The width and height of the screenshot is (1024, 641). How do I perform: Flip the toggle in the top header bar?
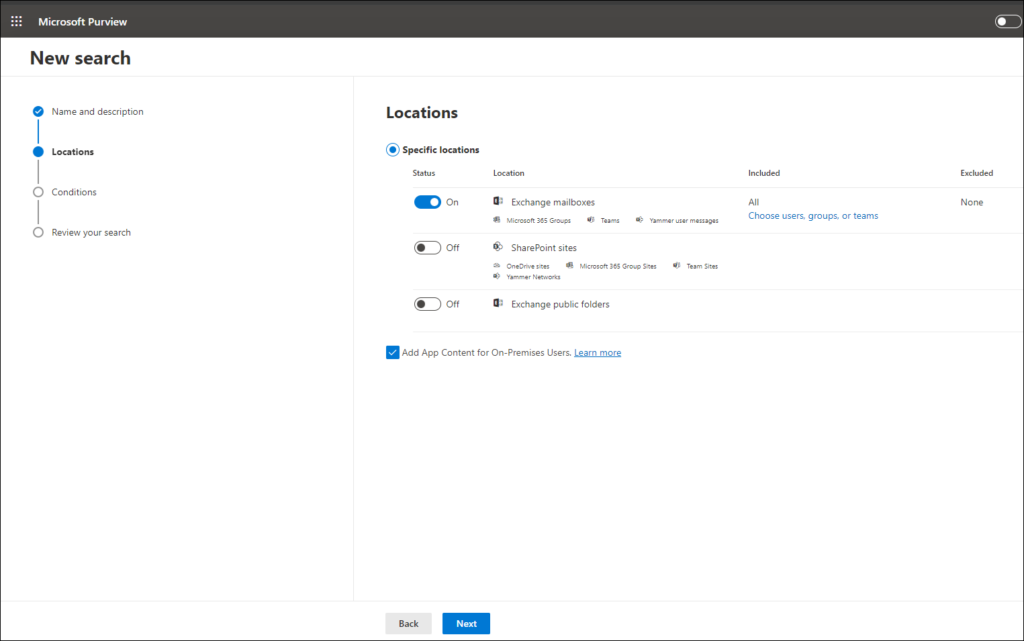pyautogui.click(x=1007, y=22)
